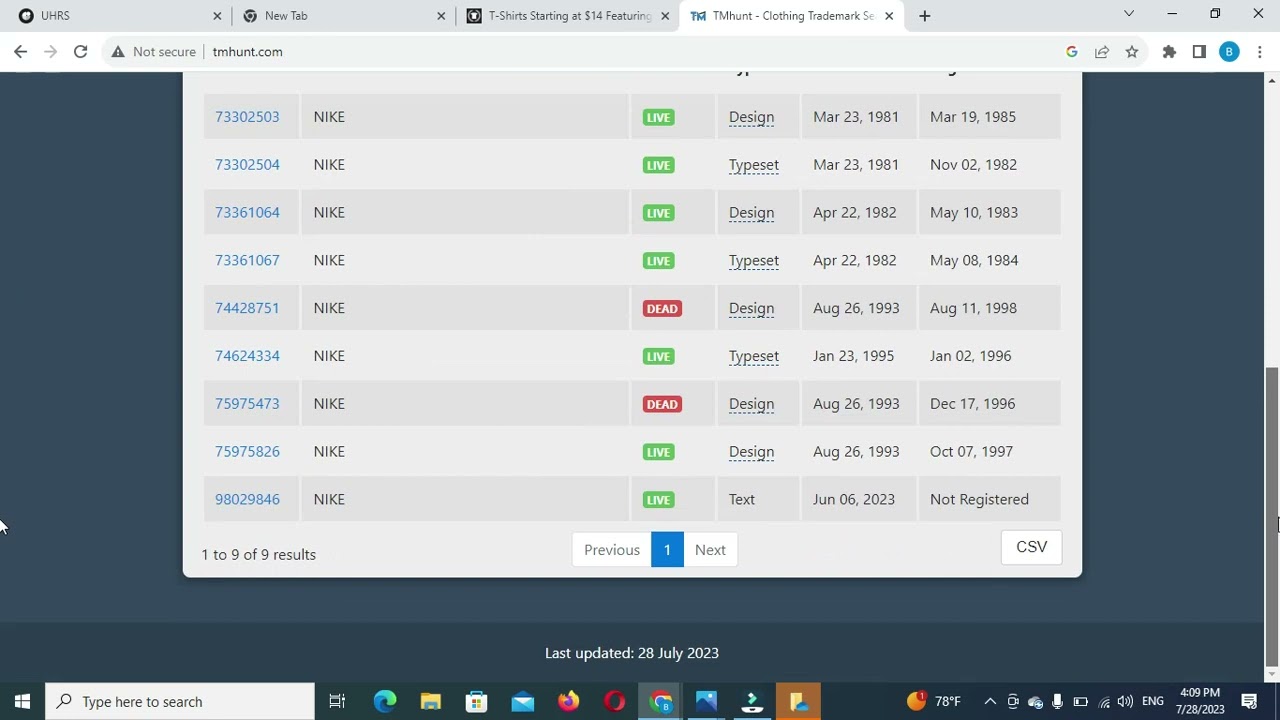1280x720 pixels.
Task: Open the weather widget showing 78°F
Action: (x=934, y=701)
